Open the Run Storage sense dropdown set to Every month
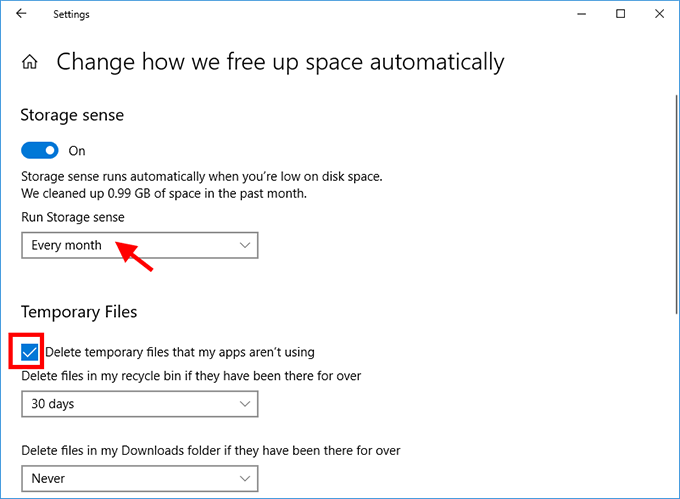The height and width of the screenshot is (499, 680). point(140,245)
